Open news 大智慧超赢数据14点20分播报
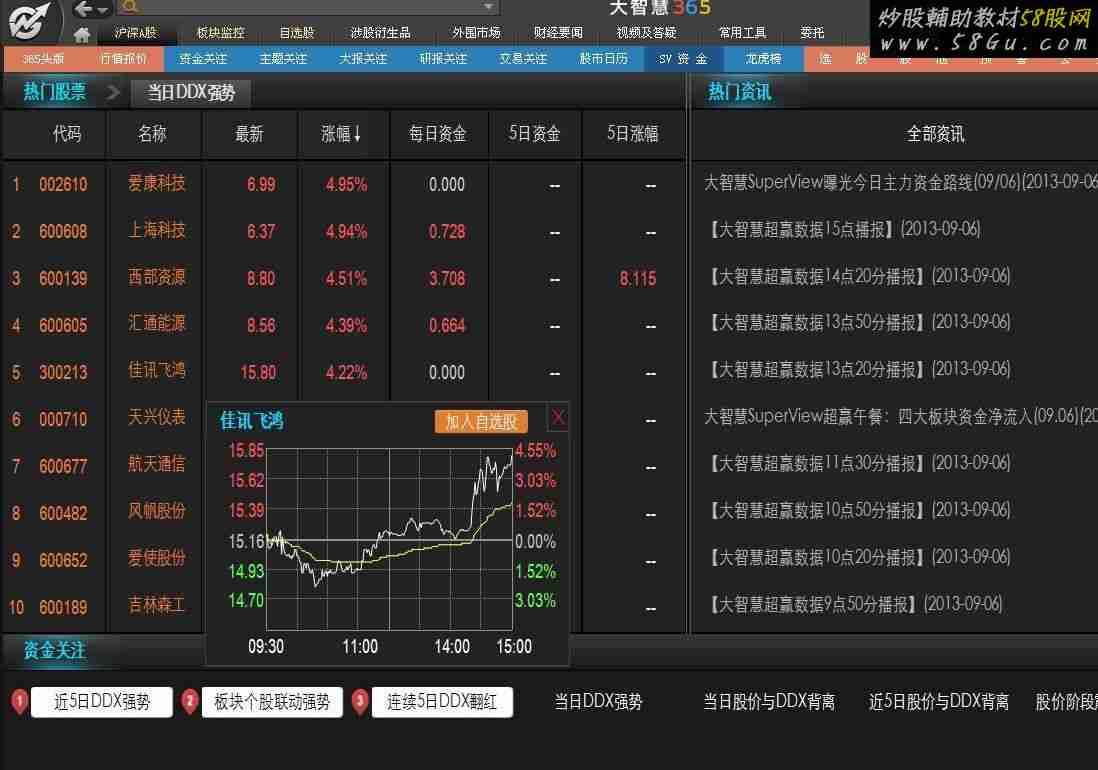Screen dimensions: 1098x770 pyautogui.click(x=861, y=276)
